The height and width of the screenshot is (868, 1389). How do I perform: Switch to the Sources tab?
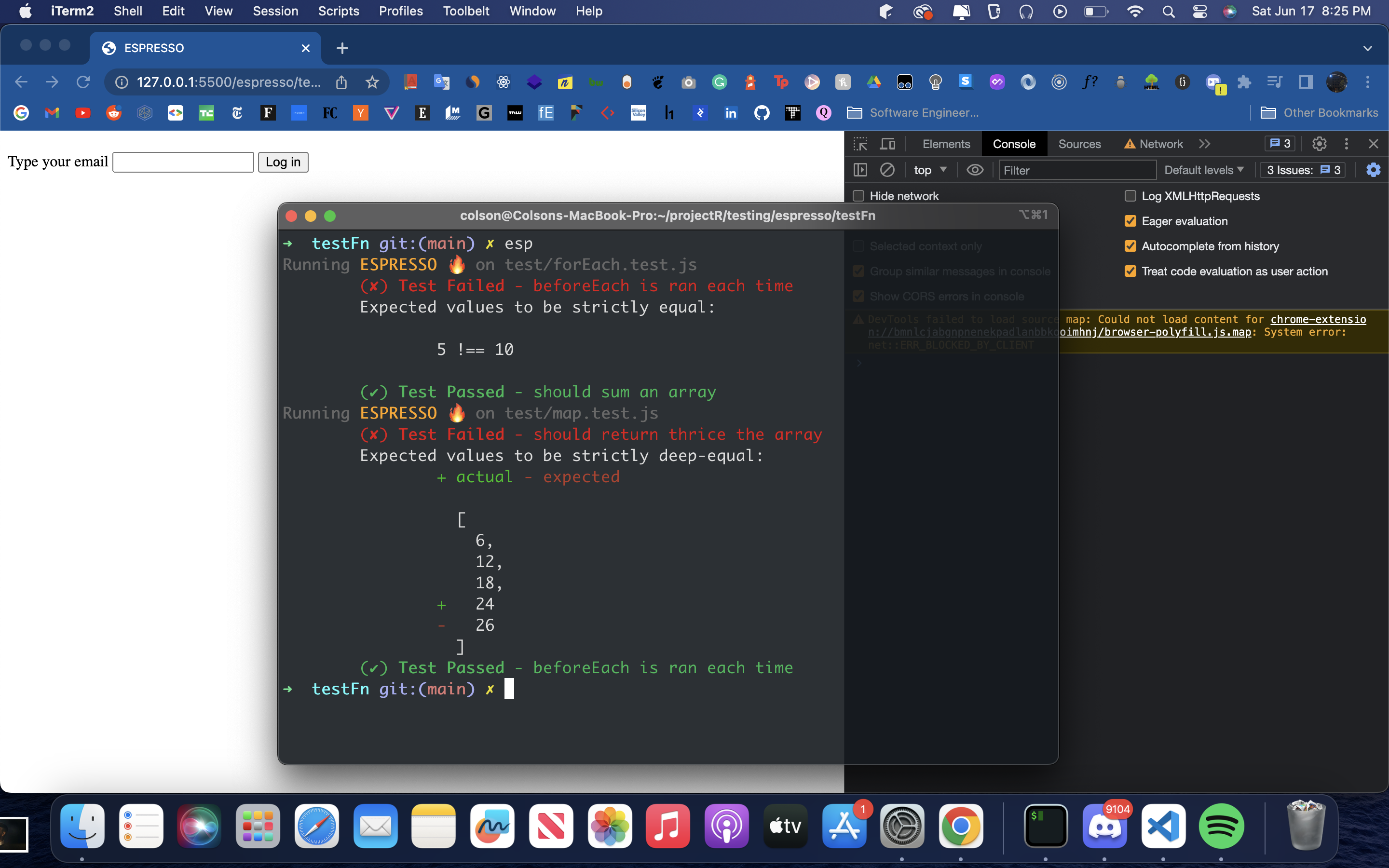[x=1079, y=144]
